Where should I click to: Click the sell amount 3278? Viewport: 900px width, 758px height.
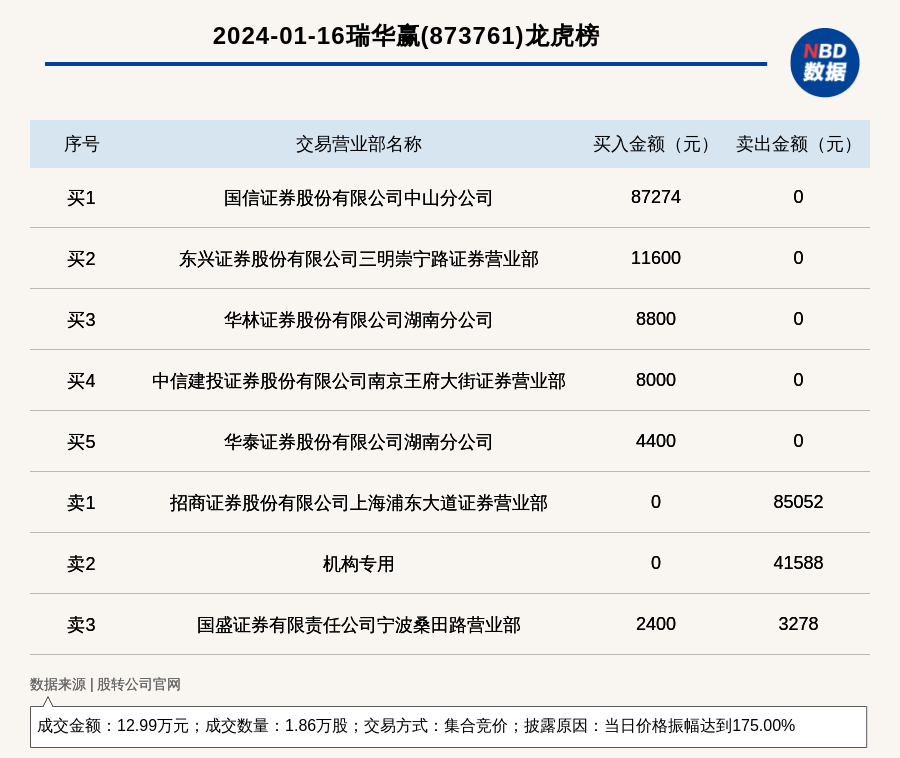tap(798, 624)
